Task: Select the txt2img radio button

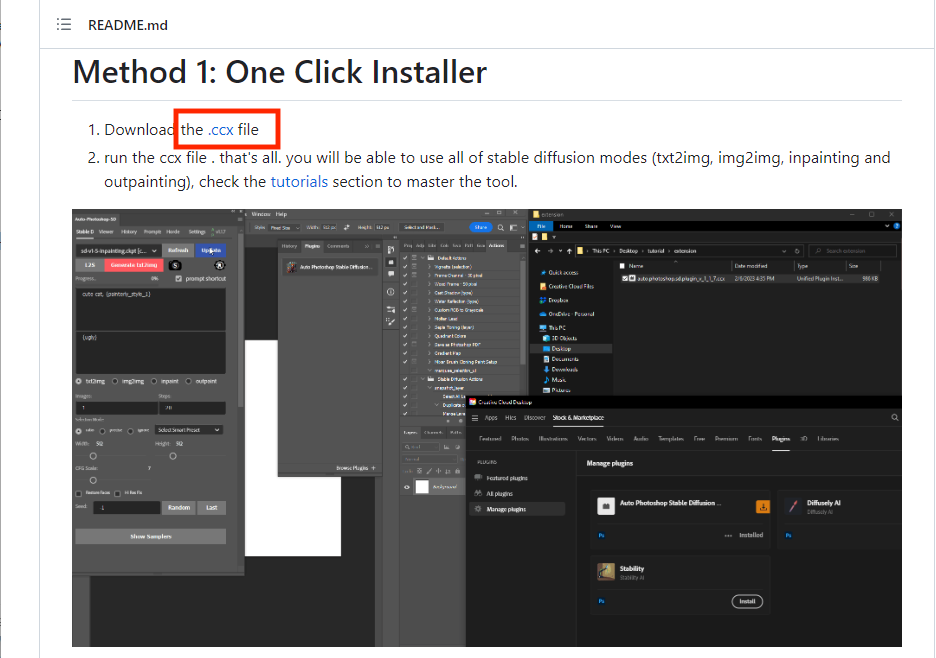Action: [x=79, y=382]
